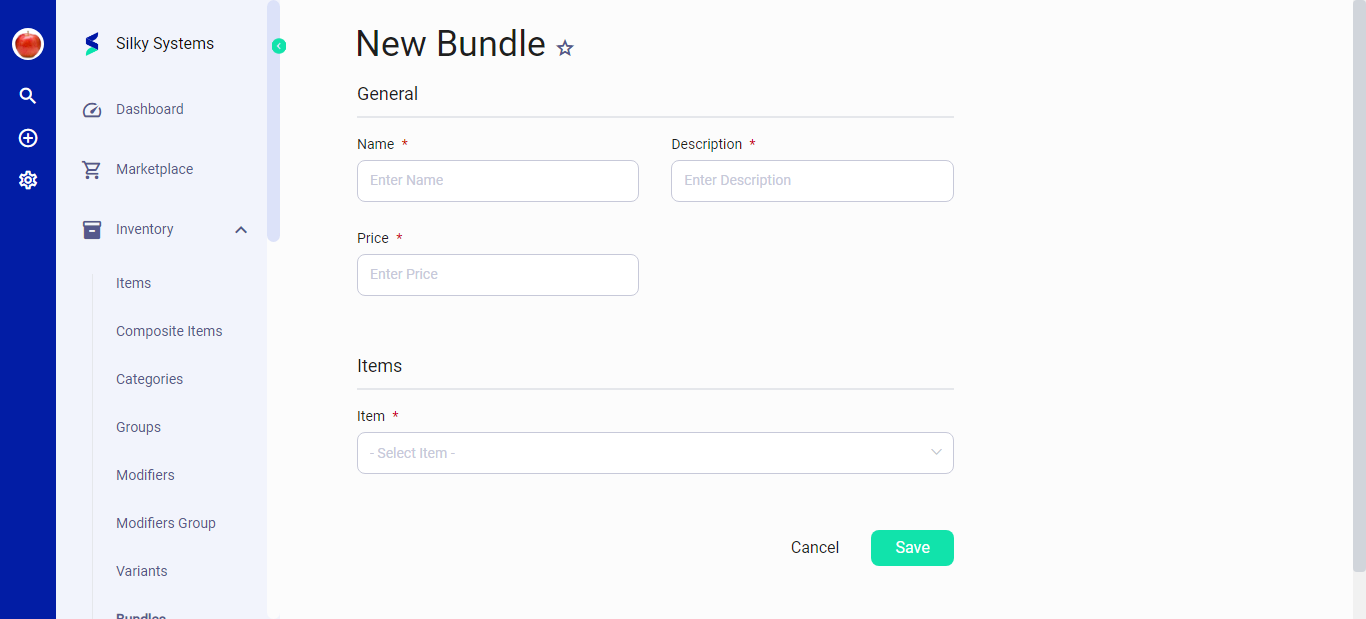Click the apple profile avatar
Image resolution: width=1366 pixels, height=619 pixels.
click(27, 44)
